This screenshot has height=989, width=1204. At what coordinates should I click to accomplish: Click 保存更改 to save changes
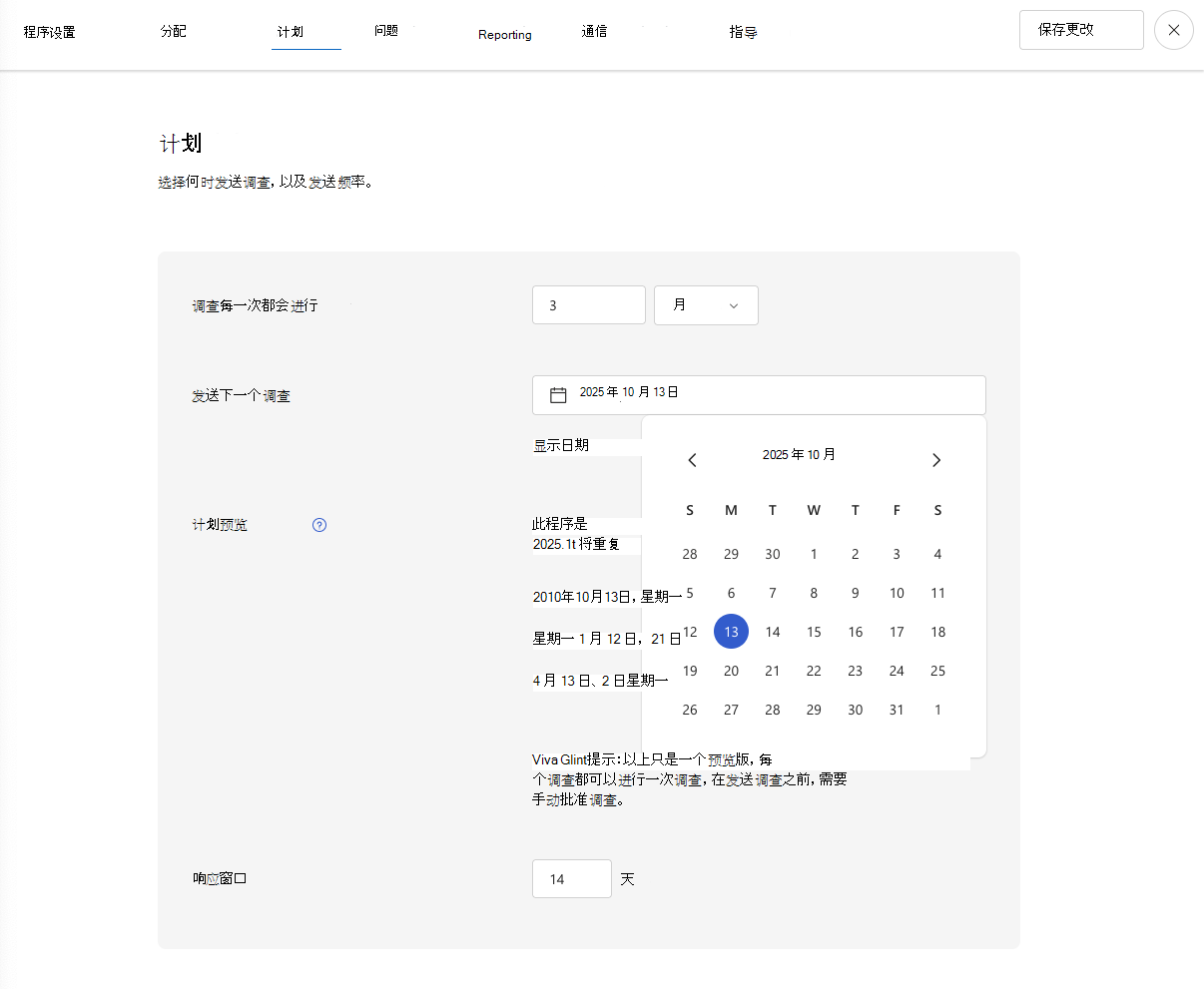[x=1081, y=30]
